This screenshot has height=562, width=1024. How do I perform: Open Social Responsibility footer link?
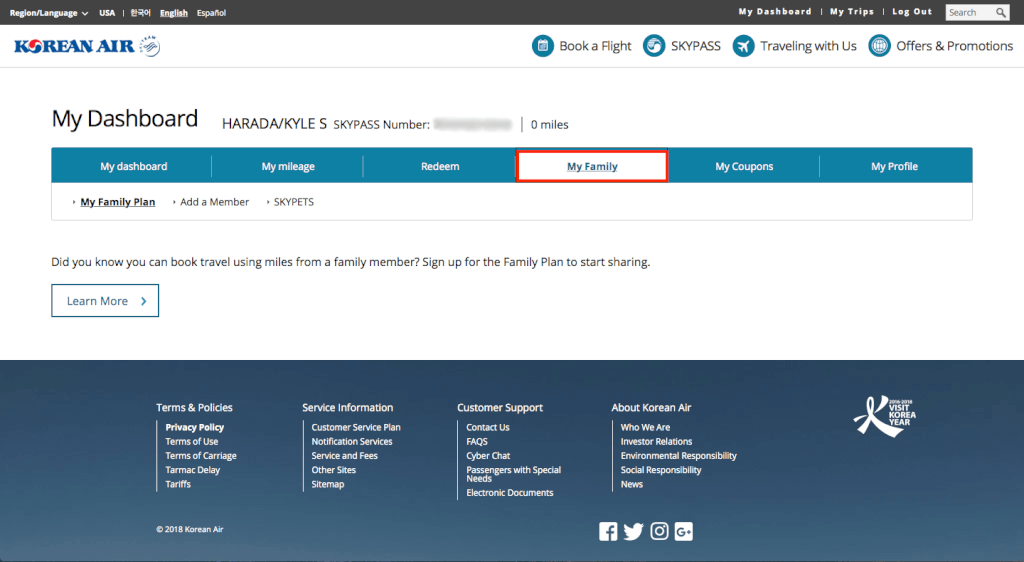[x=661, y=469]
